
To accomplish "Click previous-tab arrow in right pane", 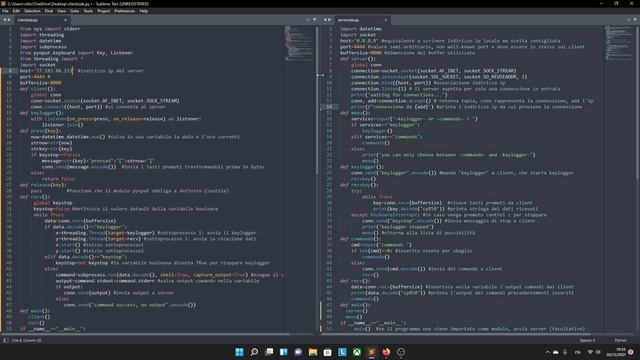I will 325,20.
